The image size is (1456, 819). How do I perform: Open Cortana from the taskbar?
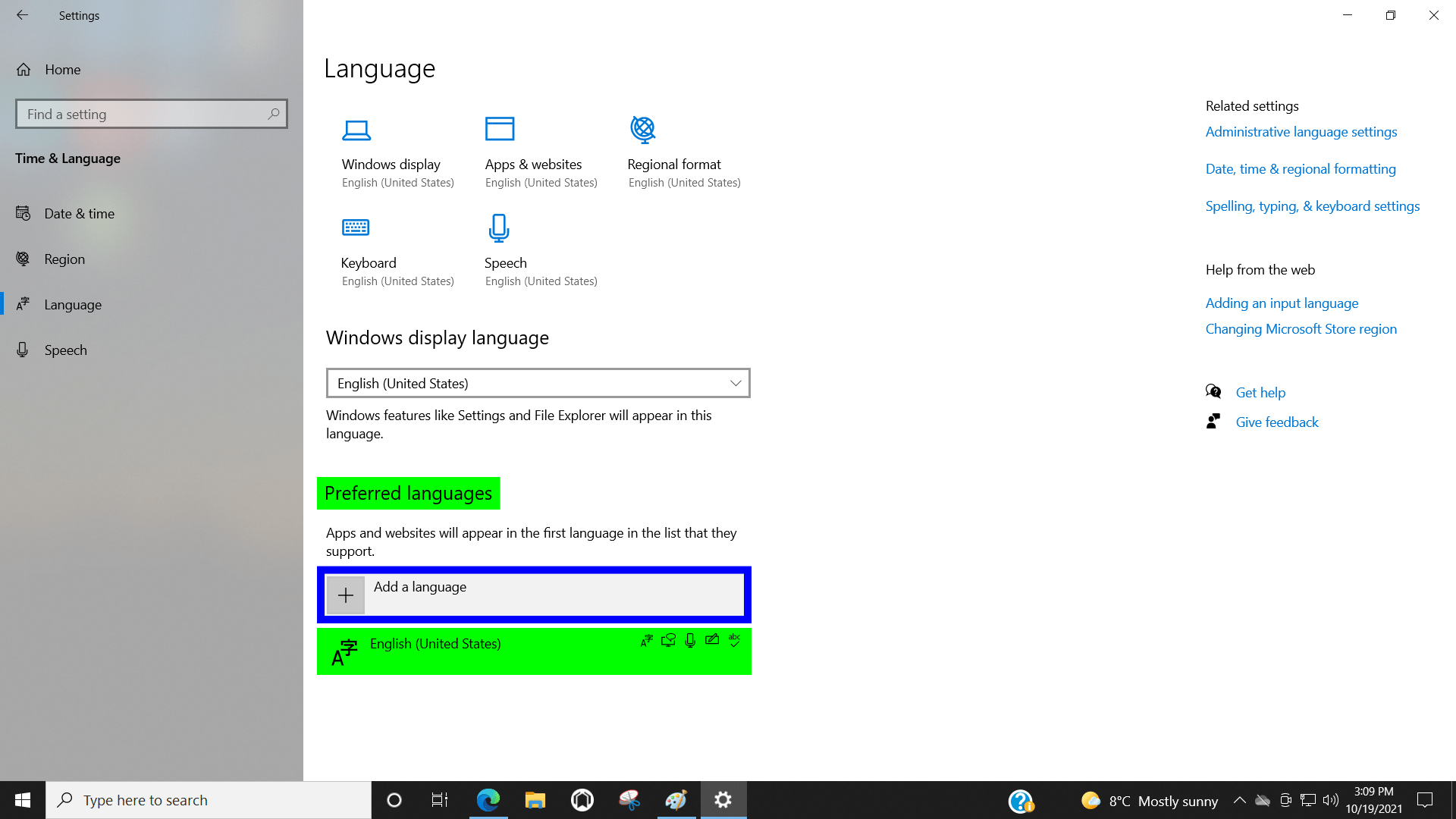[394, 800]
